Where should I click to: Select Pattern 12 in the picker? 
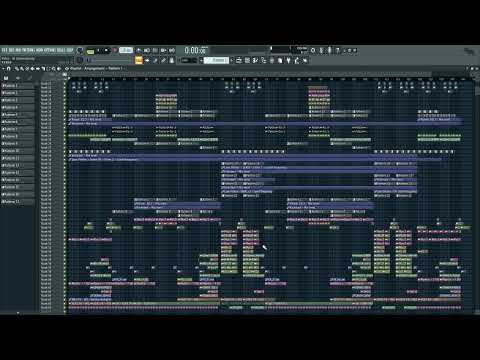tap(18, 165)
